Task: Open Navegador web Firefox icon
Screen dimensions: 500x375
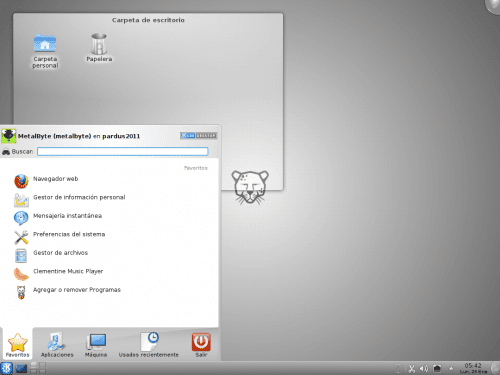Action: [21, 181]
